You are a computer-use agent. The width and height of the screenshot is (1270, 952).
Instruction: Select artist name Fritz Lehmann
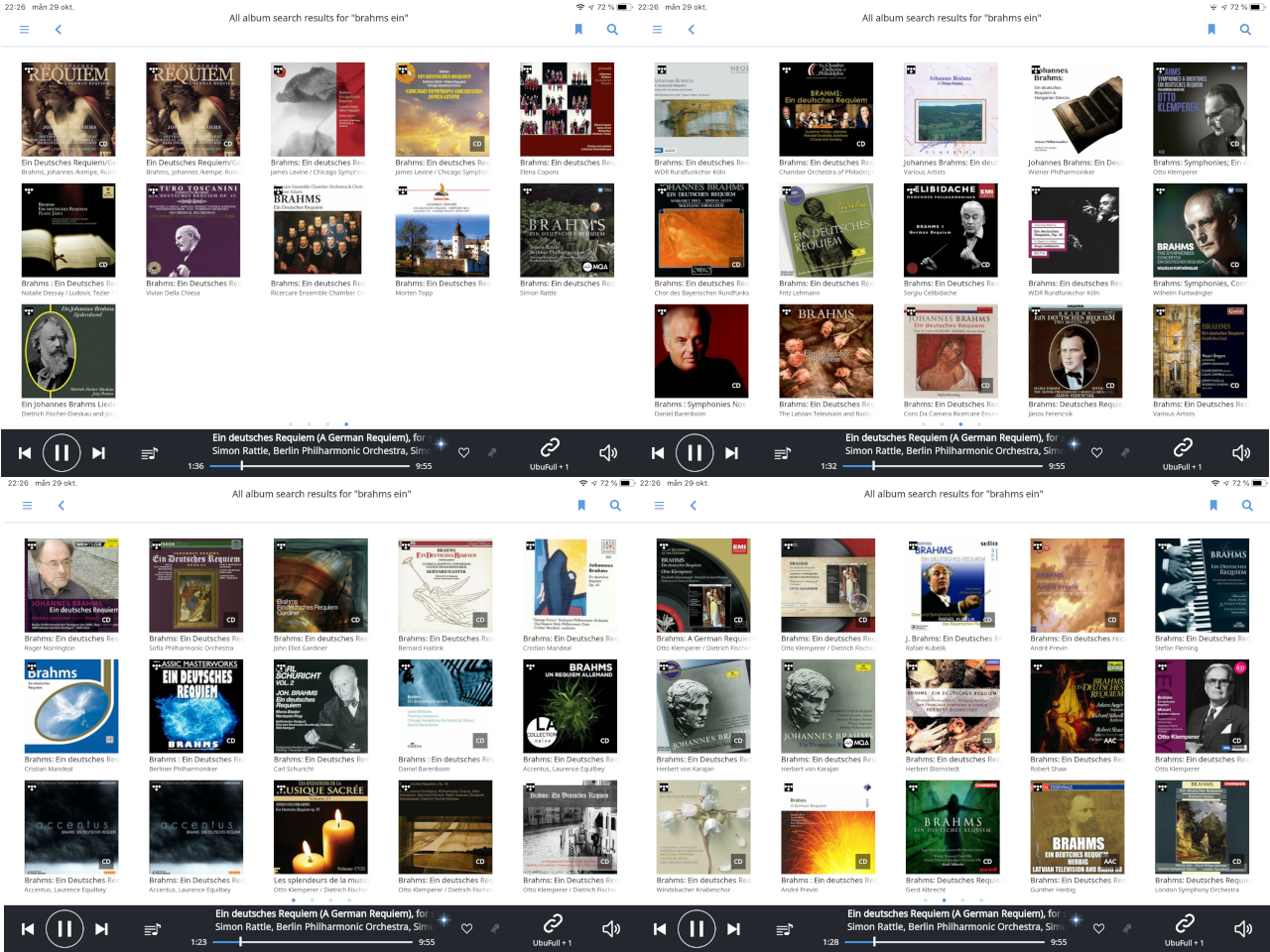[x=800, y=293]
